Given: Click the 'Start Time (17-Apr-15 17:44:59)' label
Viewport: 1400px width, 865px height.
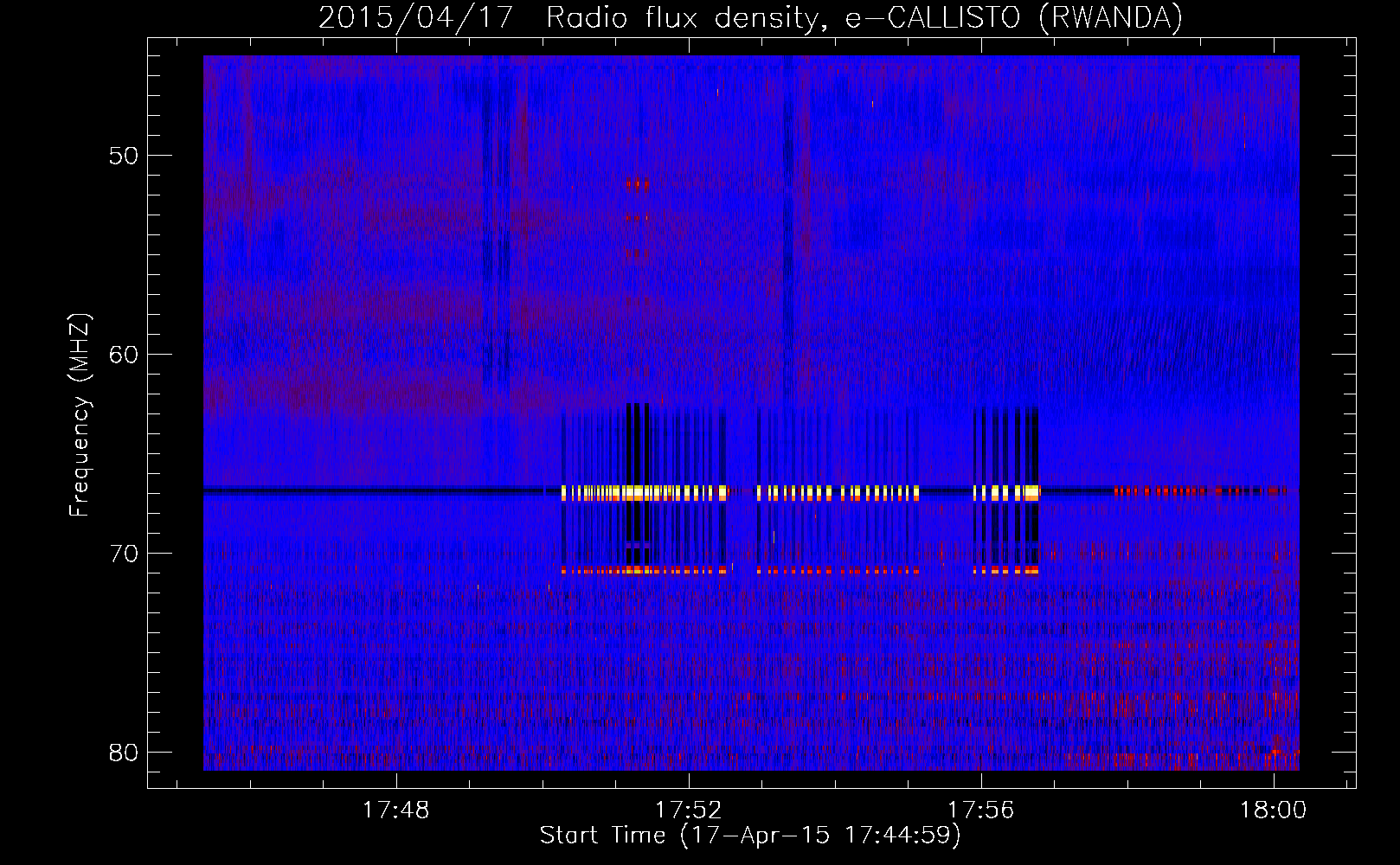Looking at the screenshot, I should pos(750,836).
